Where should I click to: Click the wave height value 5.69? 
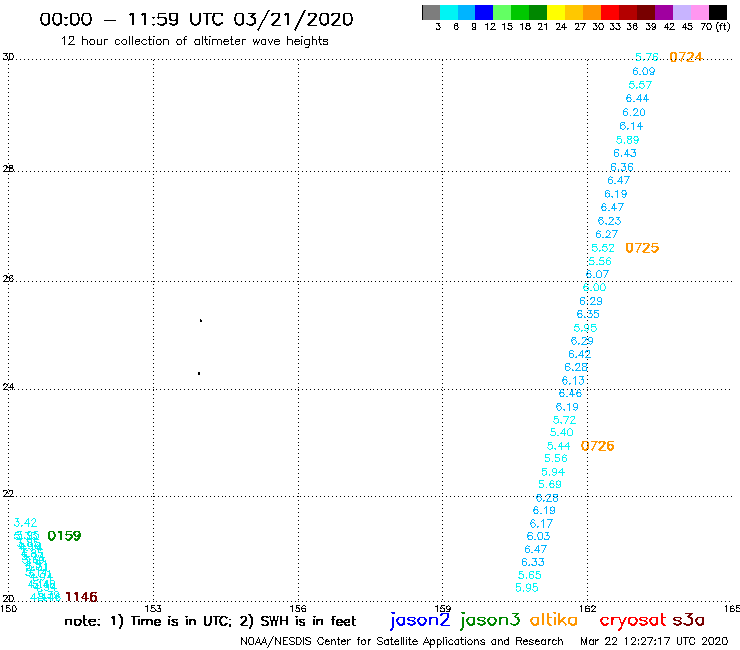[550, 484]
